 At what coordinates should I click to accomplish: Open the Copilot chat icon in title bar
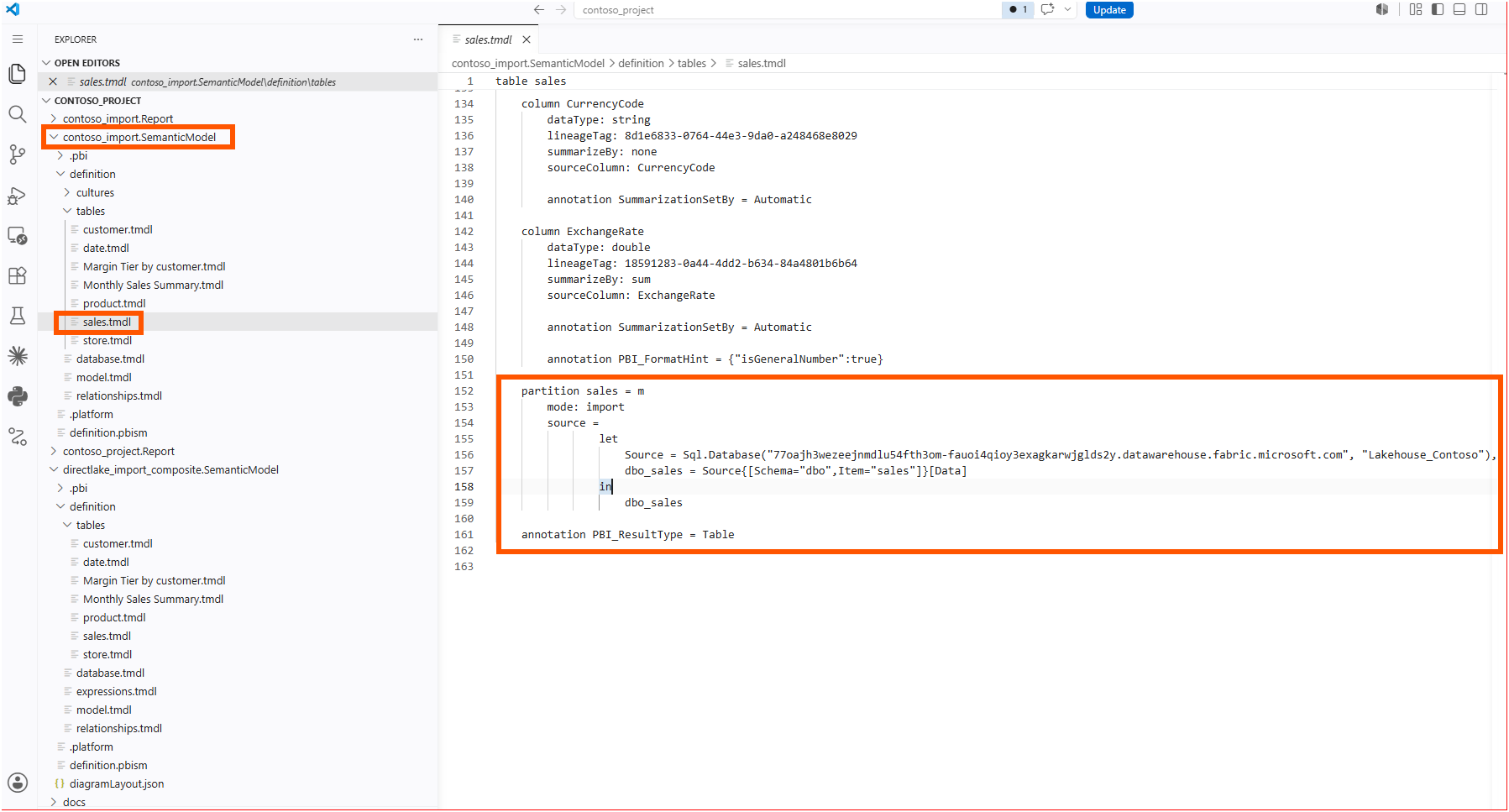[x=1047, y=10]
